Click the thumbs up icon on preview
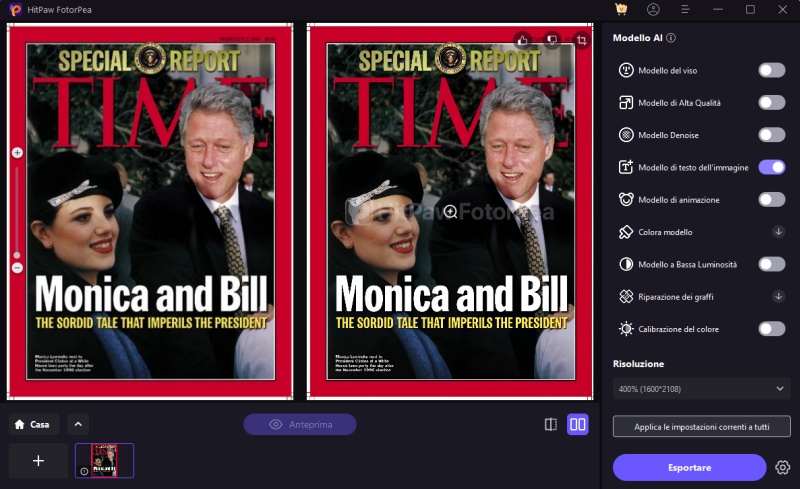The image size is (800, 489). (x=522, y=40)
